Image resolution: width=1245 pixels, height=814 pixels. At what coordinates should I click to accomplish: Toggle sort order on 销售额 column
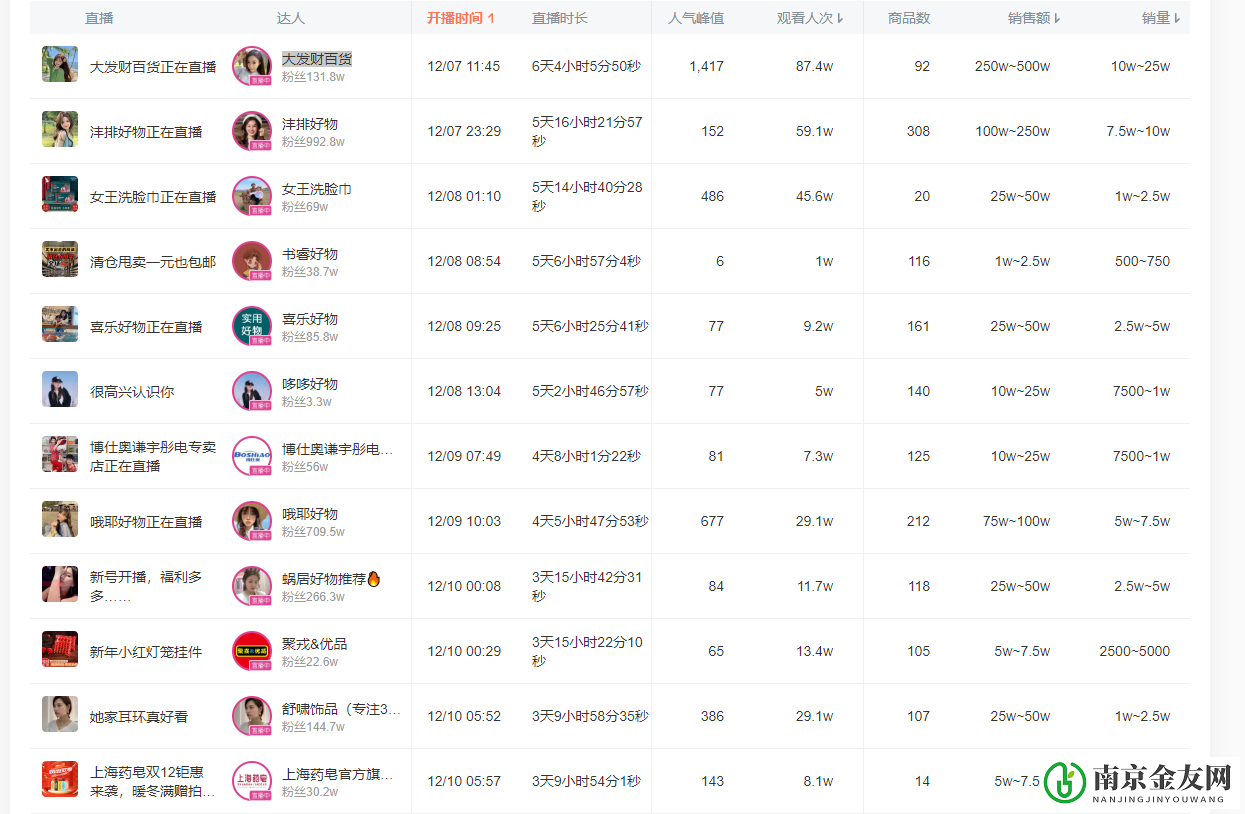[1034, 17]
